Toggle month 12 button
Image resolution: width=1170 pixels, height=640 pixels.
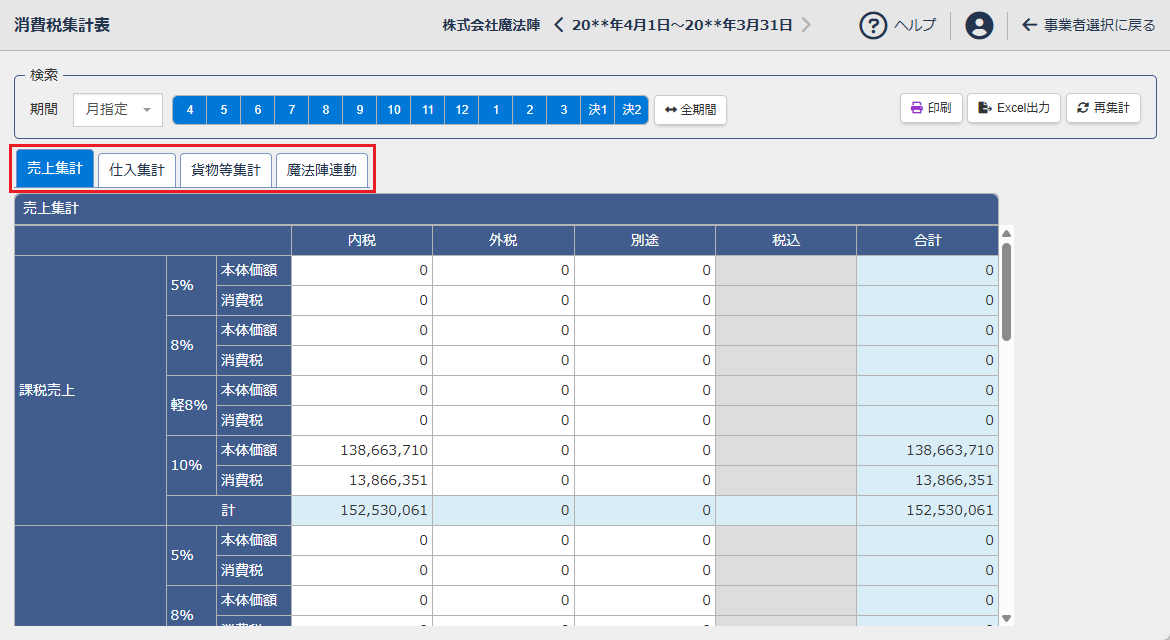pyautogui.click(x=462, y=110)
